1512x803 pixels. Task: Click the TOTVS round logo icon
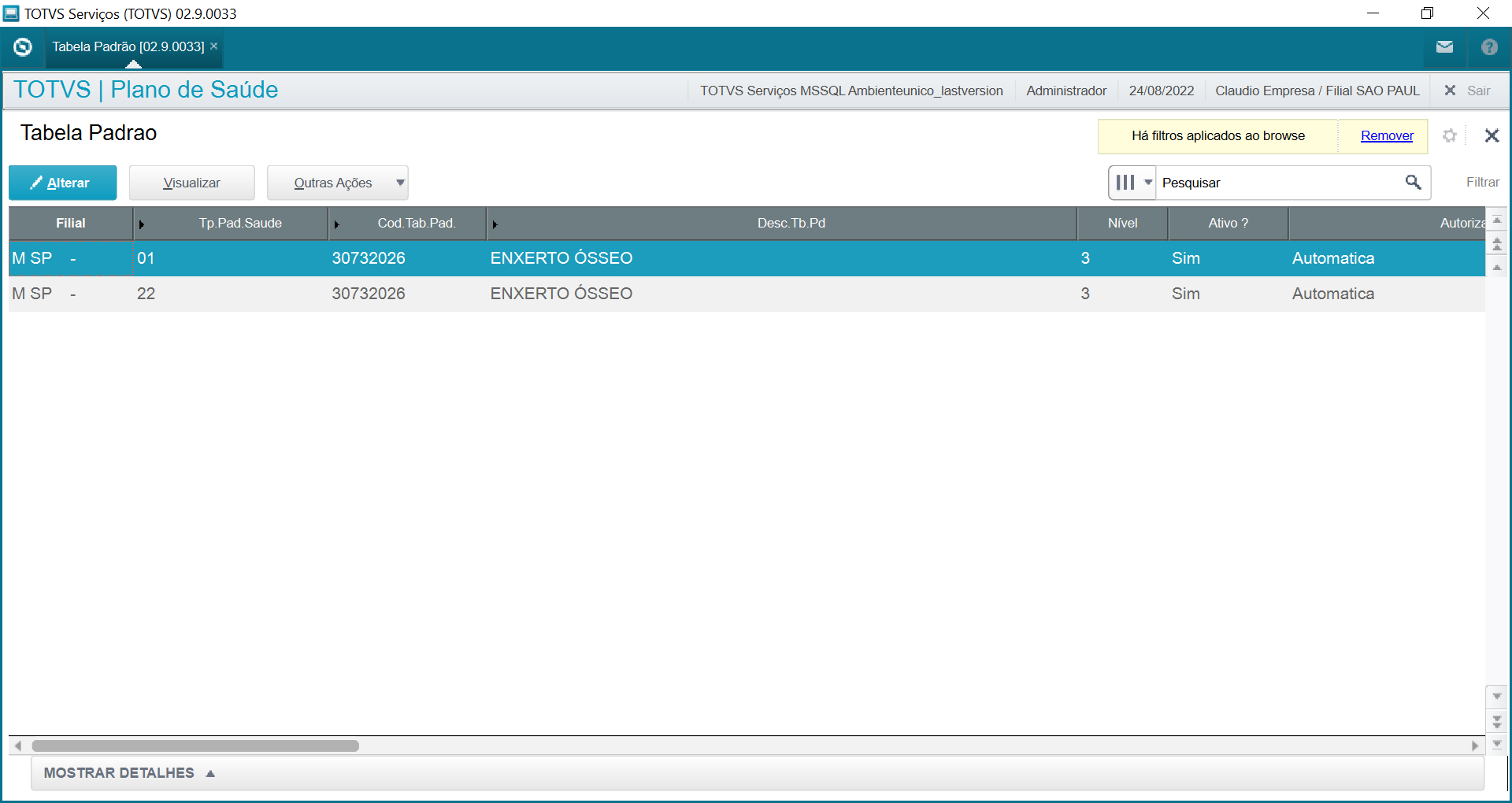(23, 47)
